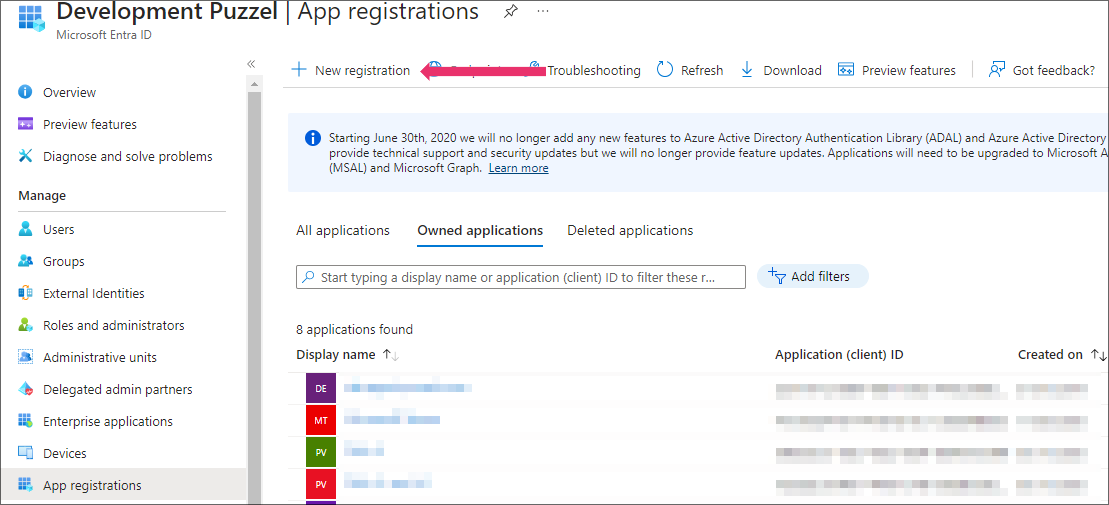Click the purple DE application avatar
The width and height of the screenshot is (1109, 505).
click(x=321, y=388)
